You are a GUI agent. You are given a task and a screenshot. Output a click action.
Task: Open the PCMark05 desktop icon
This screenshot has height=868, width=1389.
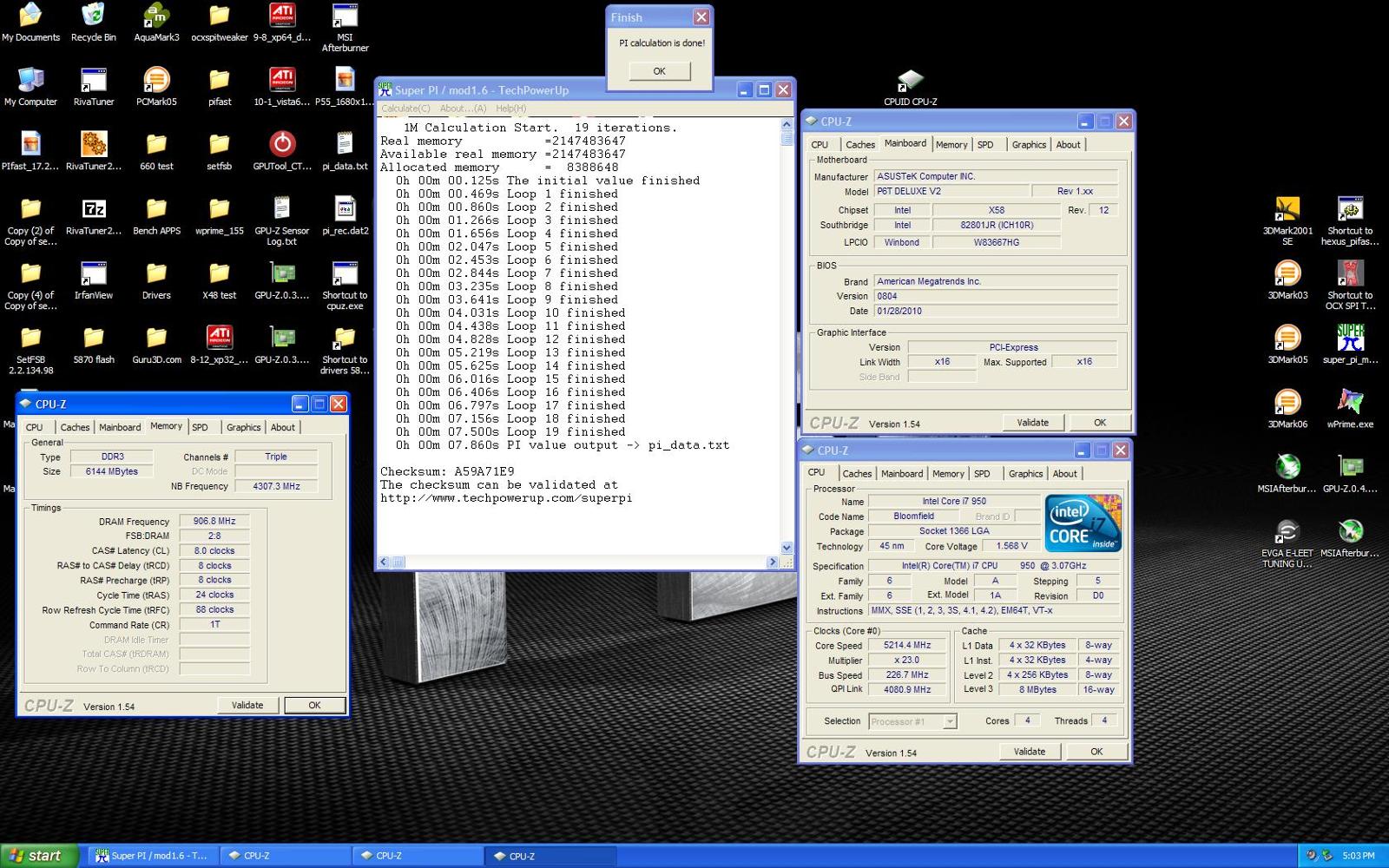156,87
